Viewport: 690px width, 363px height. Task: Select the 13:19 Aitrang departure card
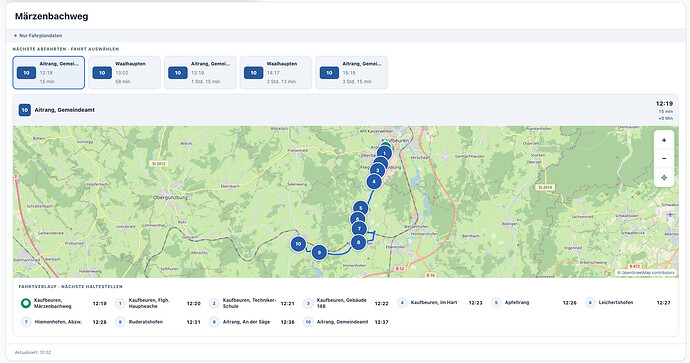tap(200, 73)
